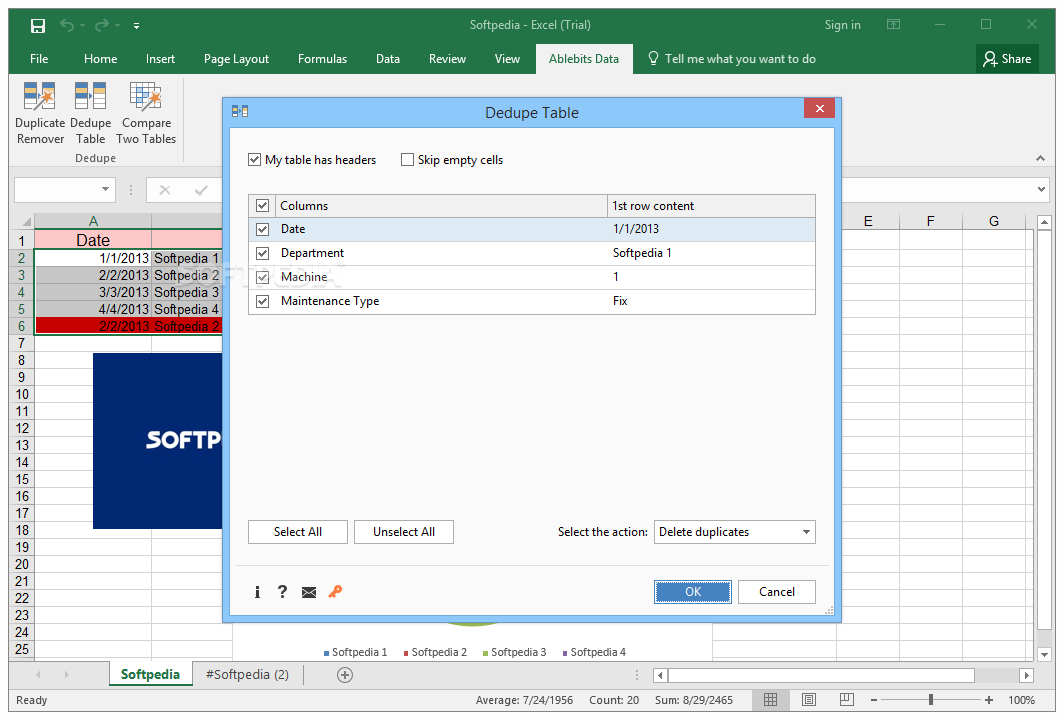
Task: Click the horizontal scrollbar track
Action: point(821,675)
